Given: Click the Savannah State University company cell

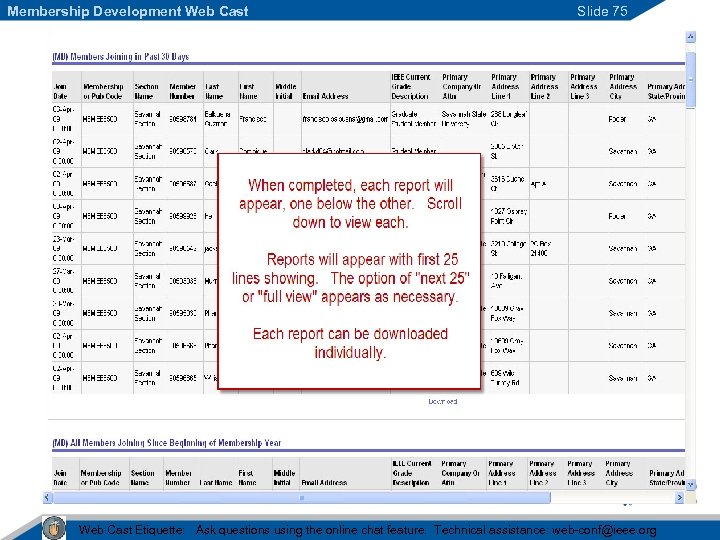Looking at the screenshot, I should (x=463, y=119).
